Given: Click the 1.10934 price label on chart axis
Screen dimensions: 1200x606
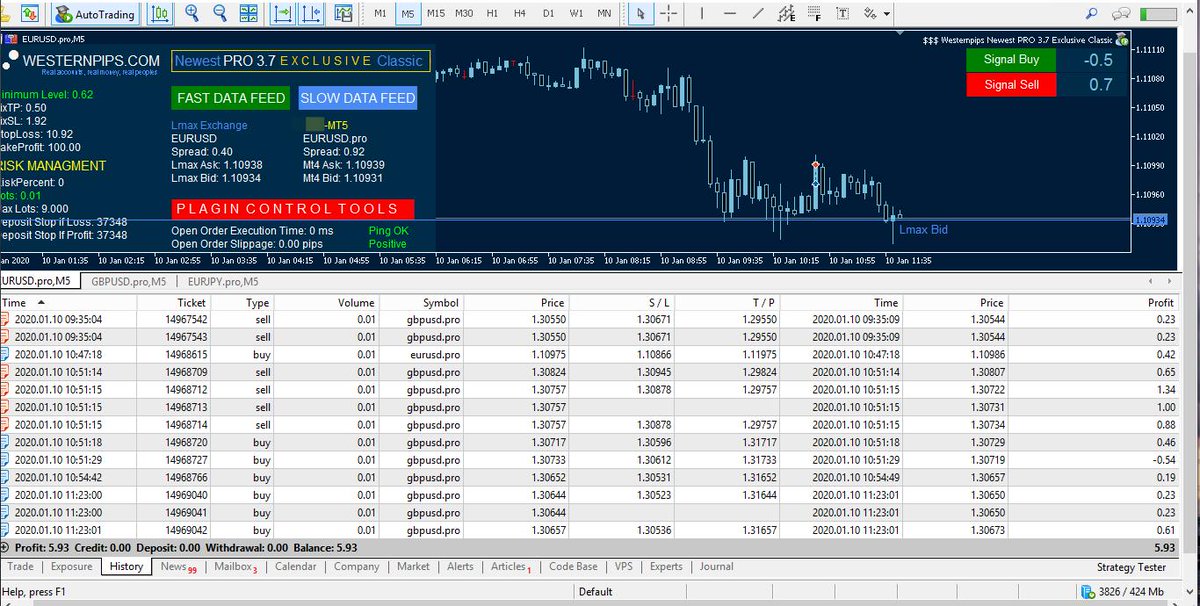Looking at the screenshot, I should 1150,219.
